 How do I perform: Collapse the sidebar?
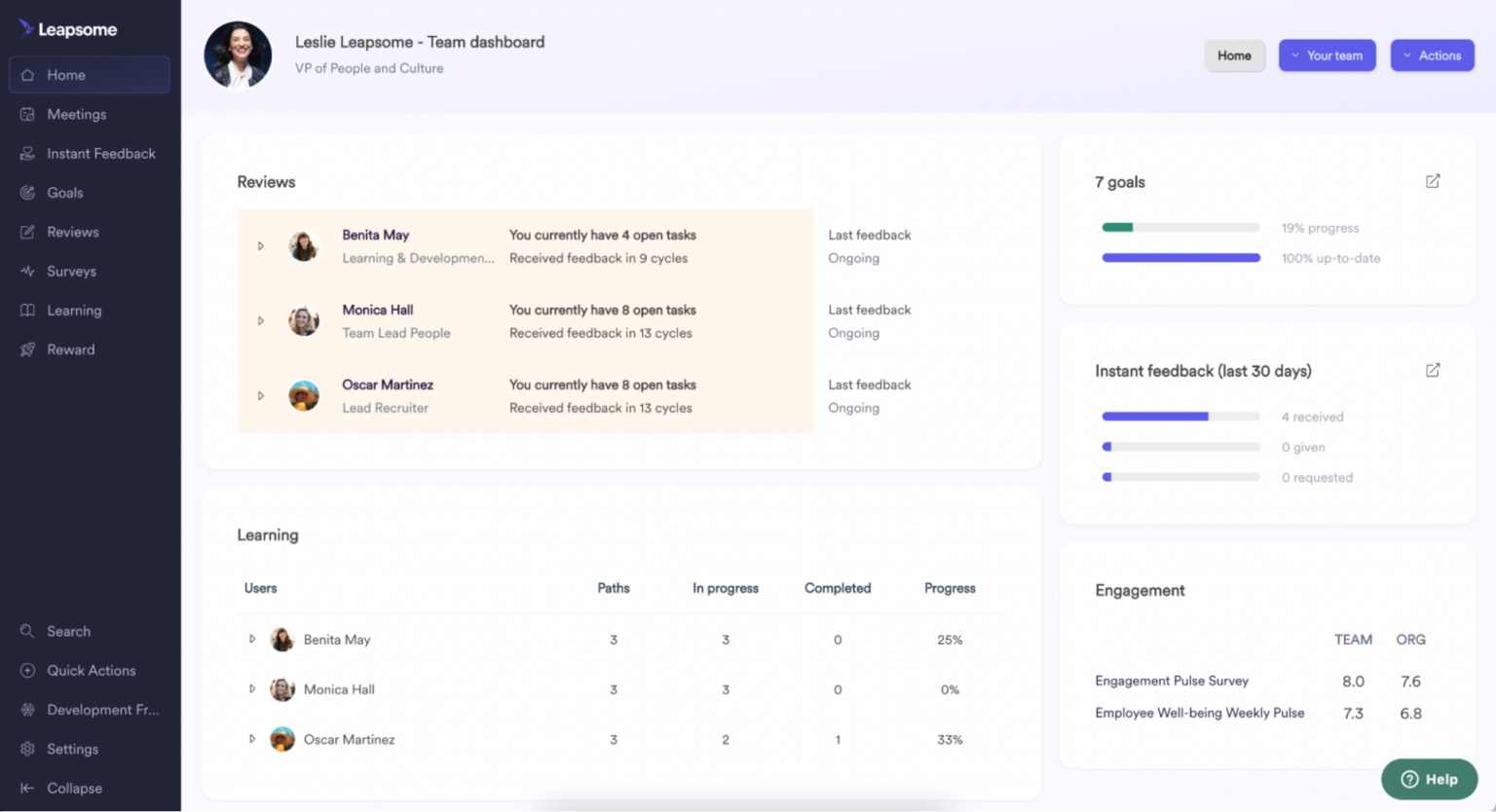(26, 788)
